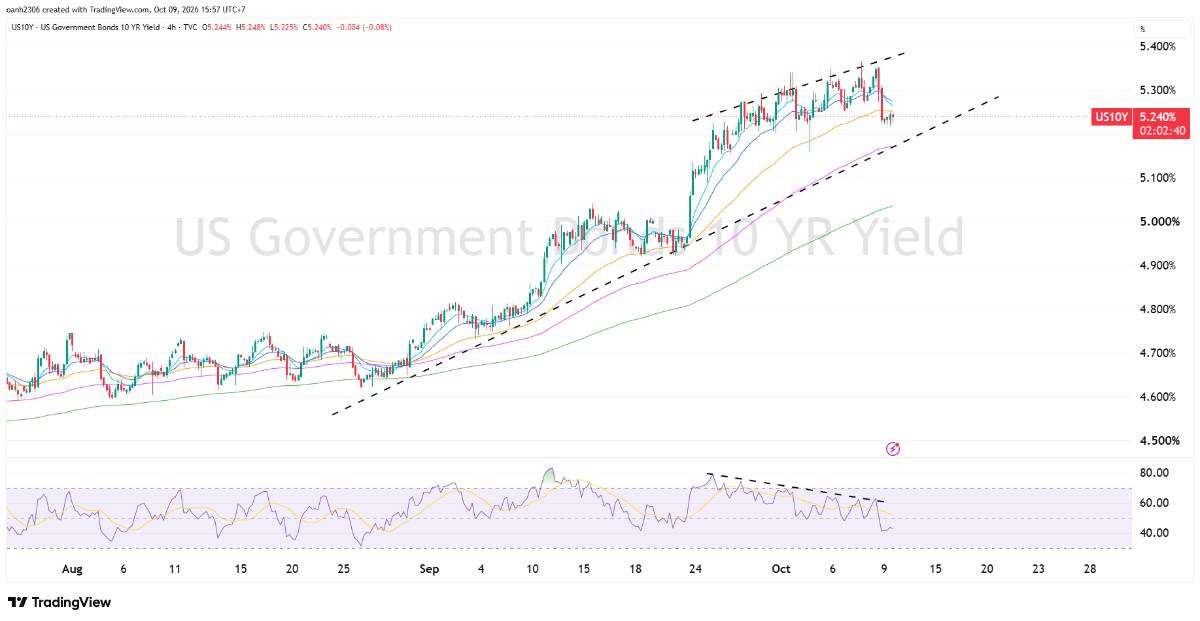Click the bar countdown timer 02:02:40
This screenshot has width=1200, height=621.
coord(1163,130)
